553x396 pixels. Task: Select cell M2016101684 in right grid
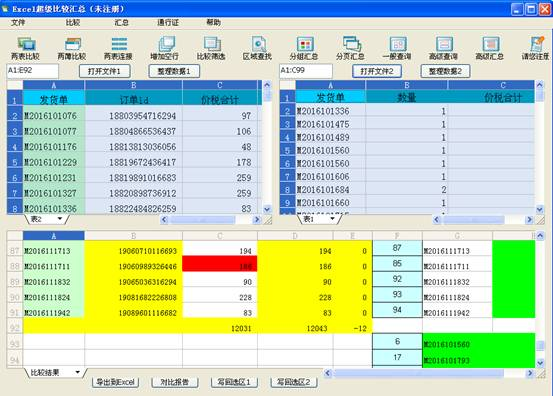tap(330, 189)
